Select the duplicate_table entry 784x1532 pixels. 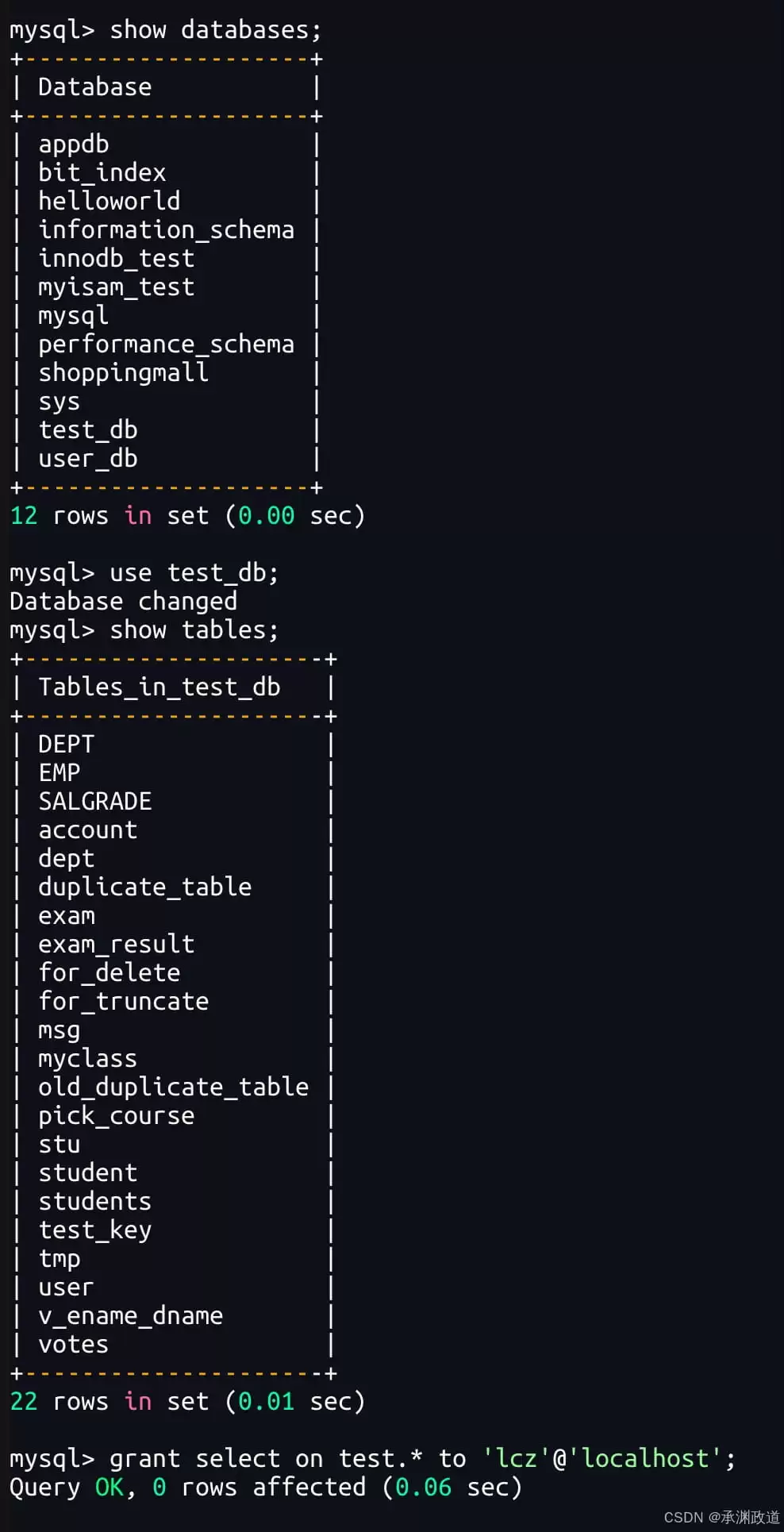145,887
